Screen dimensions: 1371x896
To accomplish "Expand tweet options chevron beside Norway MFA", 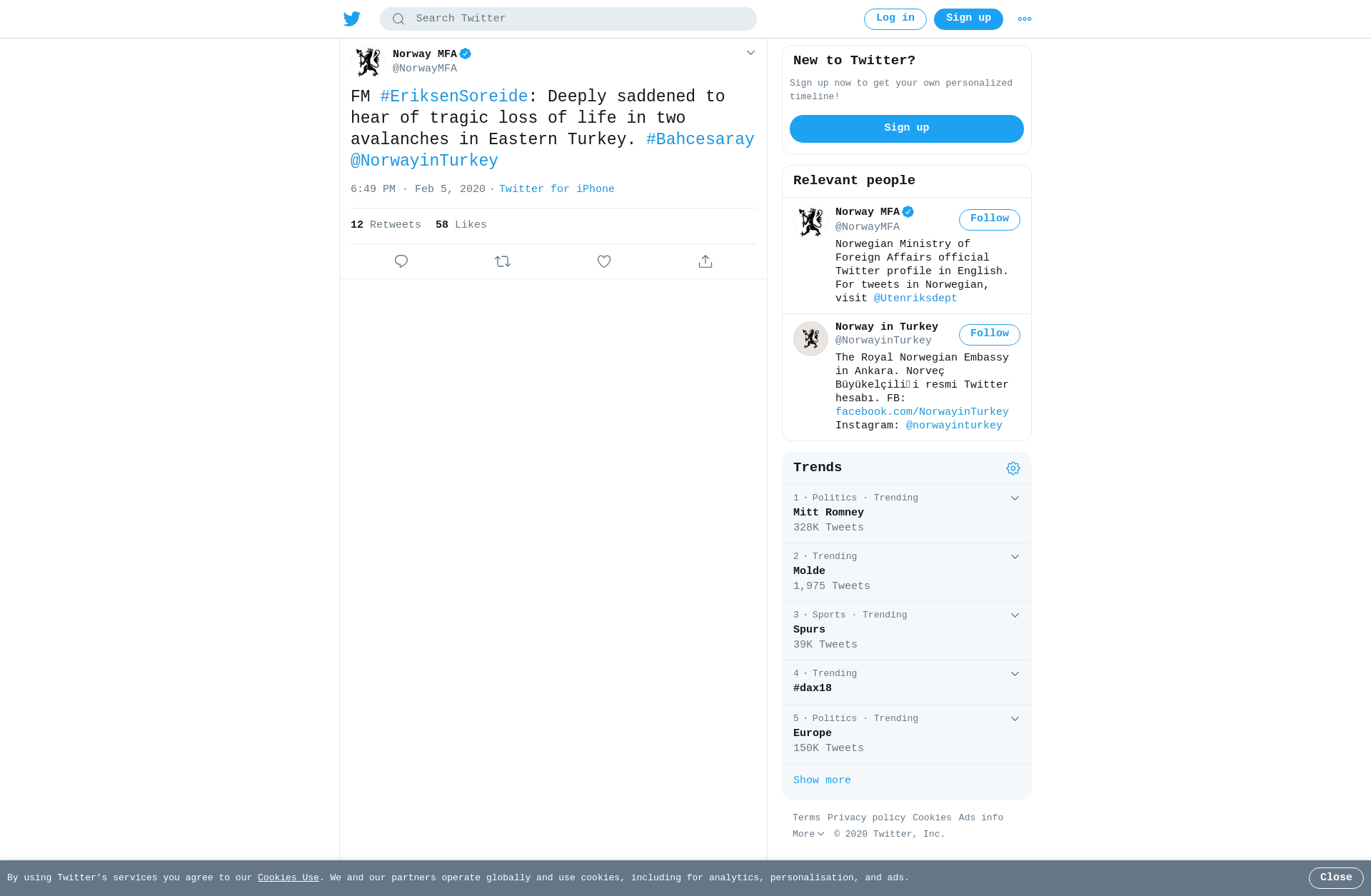I will (x=750, y=53).
